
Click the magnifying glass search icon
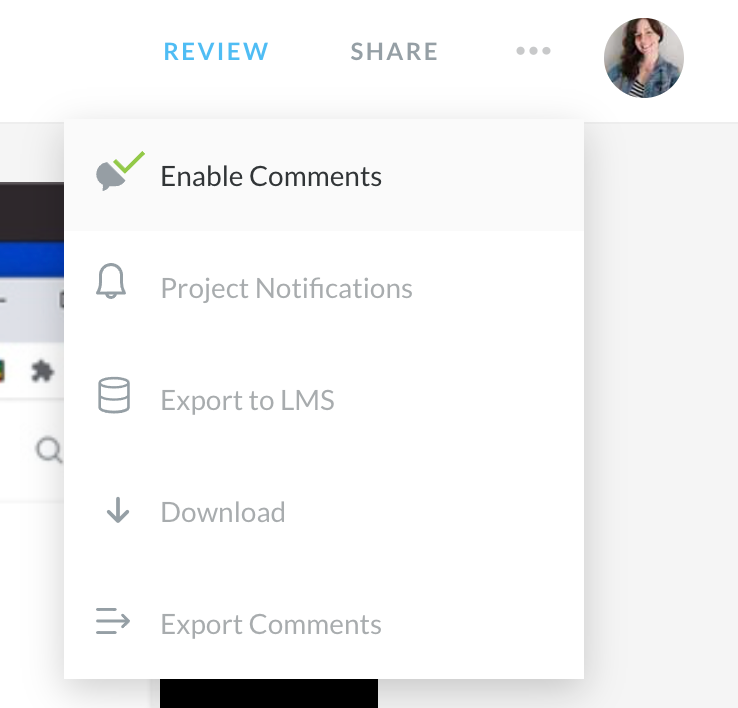(x=47, y=451)
